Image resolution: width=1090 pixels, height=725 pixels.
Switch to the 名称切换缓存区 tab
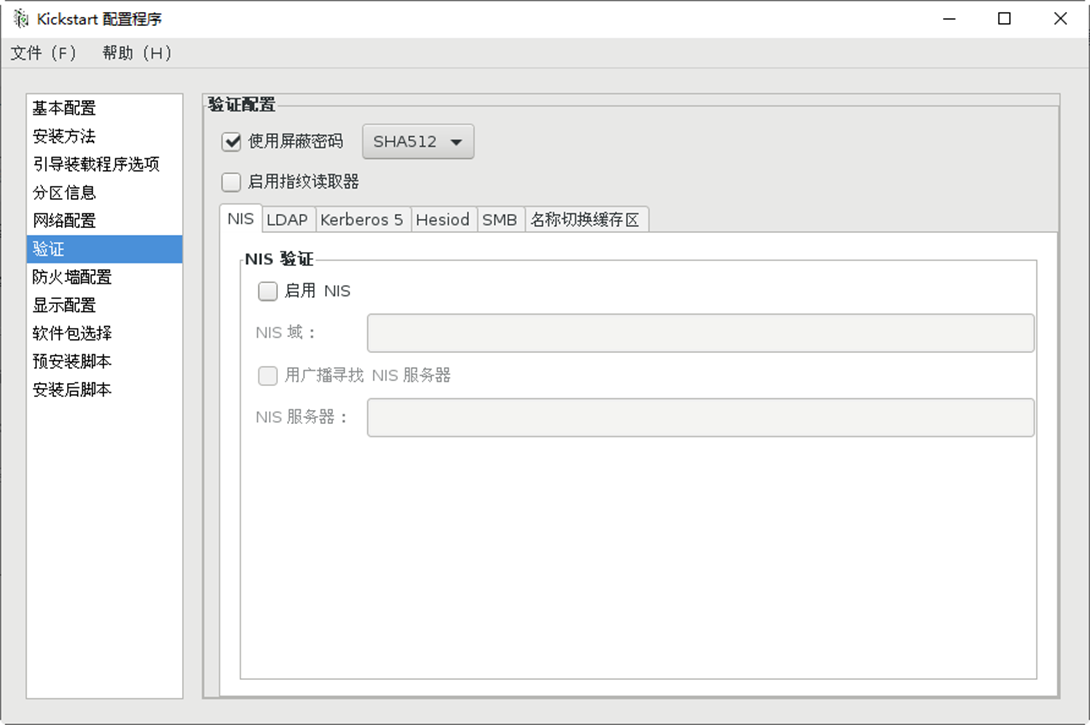click(x=585, y=220)
